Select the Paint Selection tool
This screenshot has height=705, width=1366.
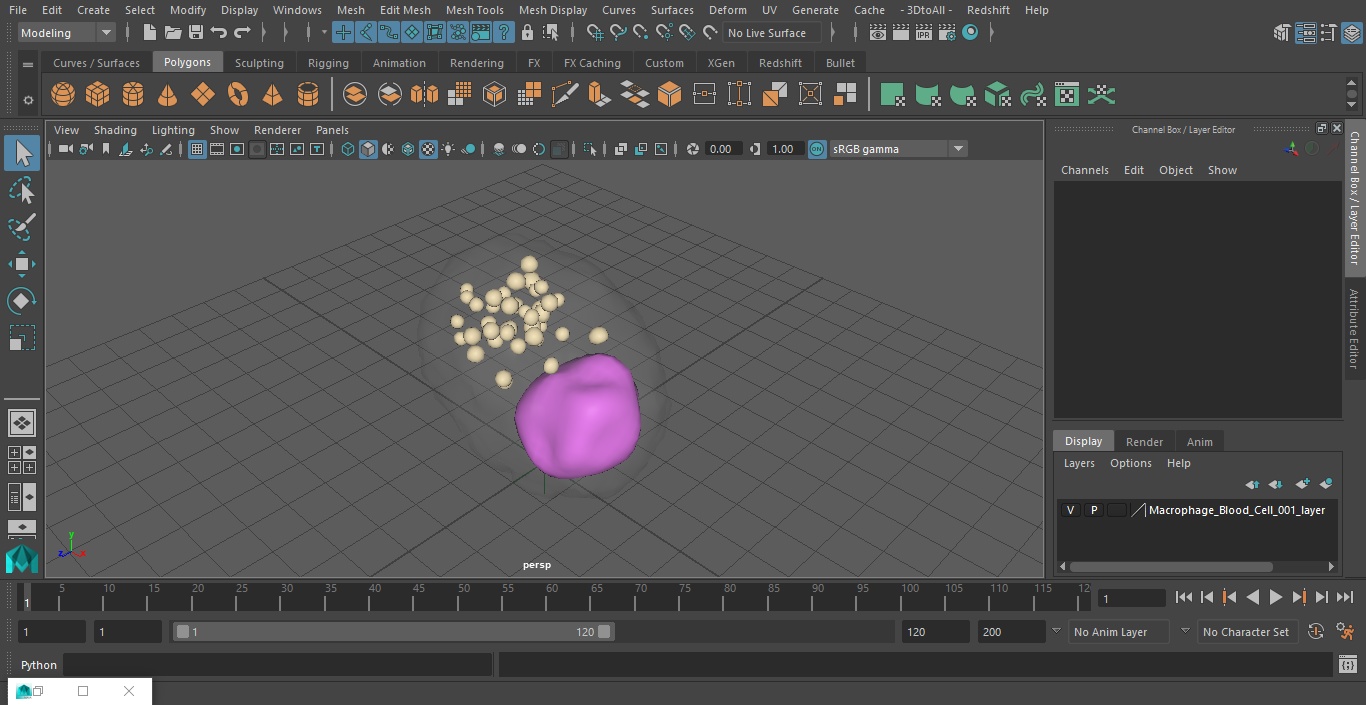click(x=22, y=227)
